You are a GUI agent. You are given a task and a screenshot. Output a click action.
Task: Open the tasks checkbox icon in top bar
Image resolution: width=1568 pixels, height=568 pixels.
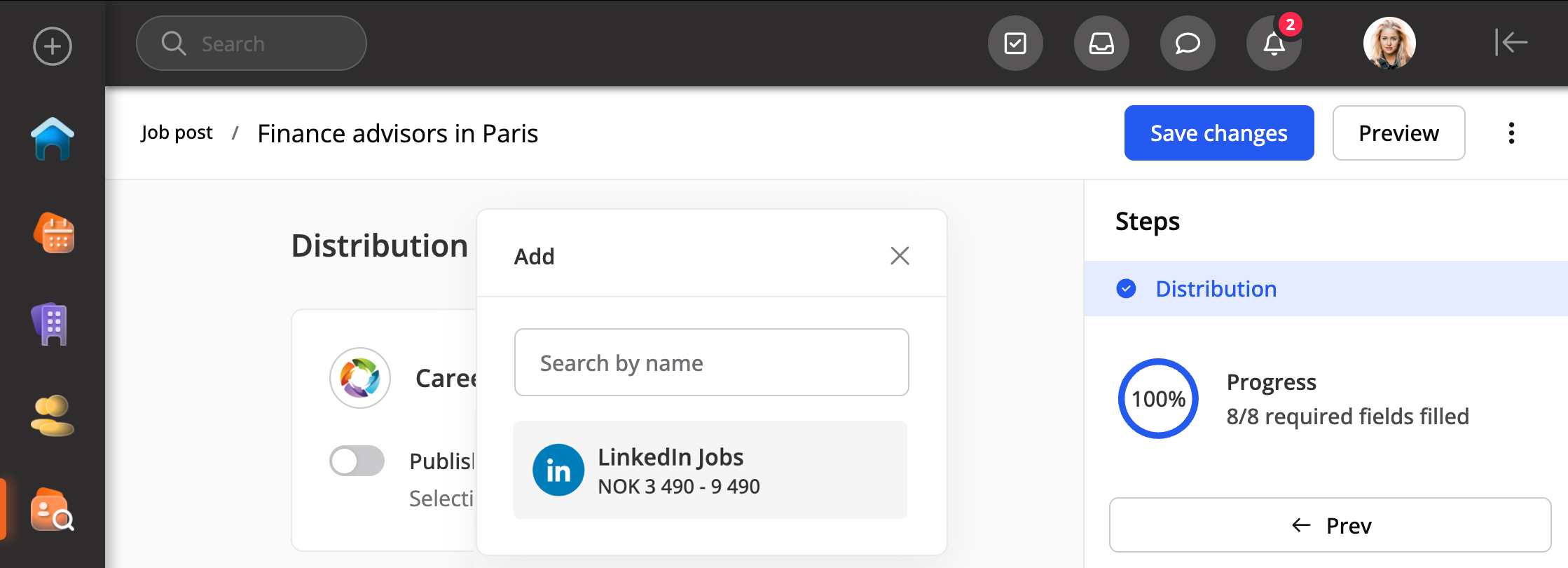tap(1015, 43)
